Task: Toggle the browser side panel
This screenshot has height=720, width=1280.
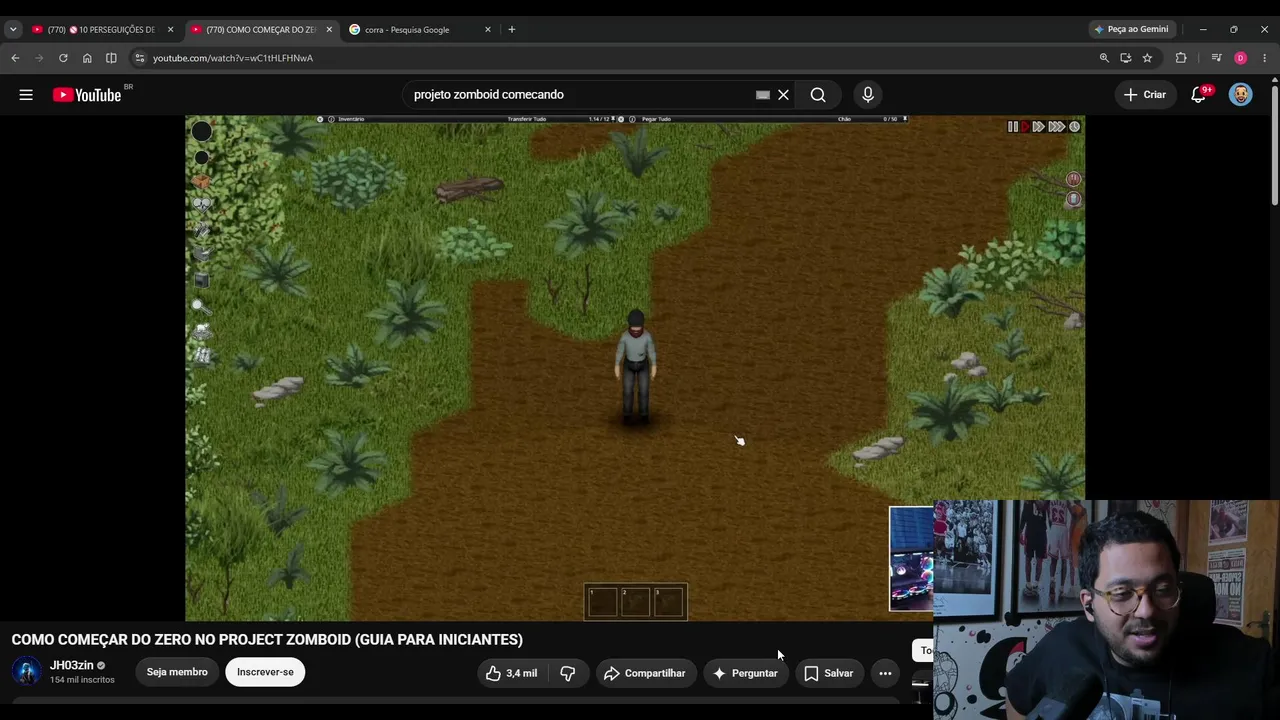Action: point(111,58)
